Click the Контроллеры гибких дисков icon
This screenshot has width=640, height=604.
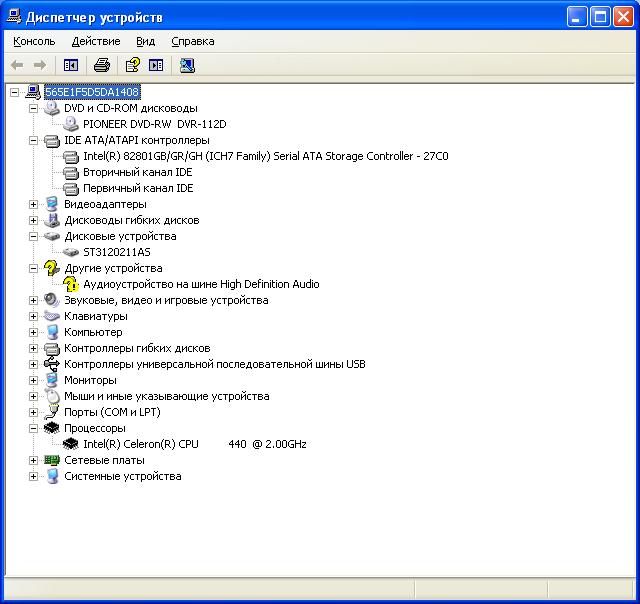click(52, 349)
